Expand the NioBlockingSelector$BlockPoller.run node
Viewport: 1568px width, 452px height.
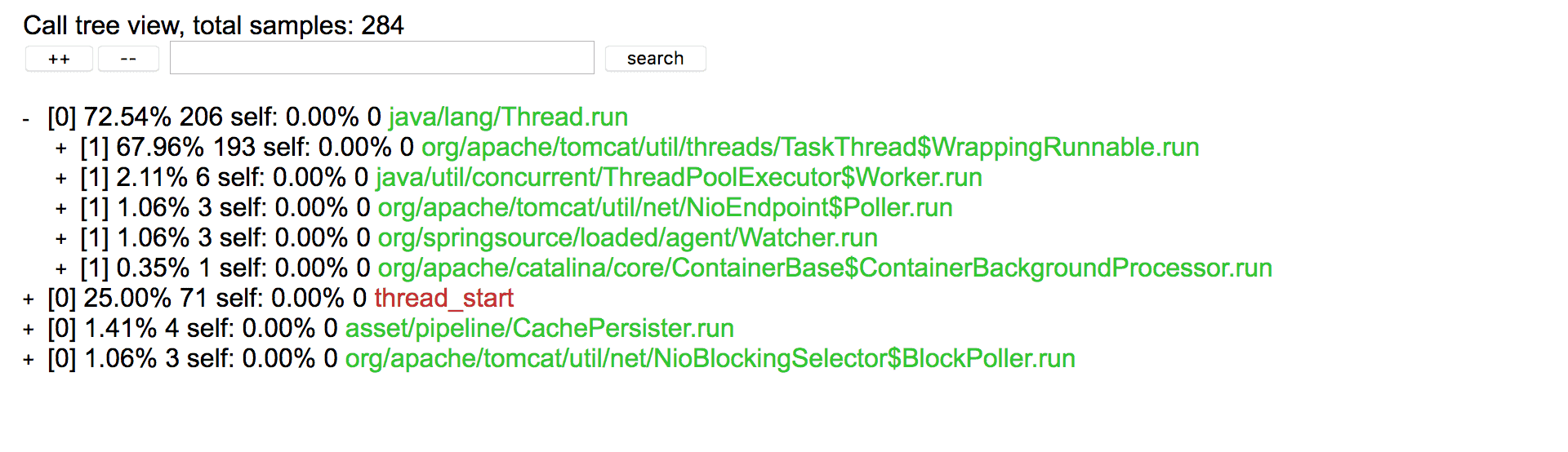(x=29, y=360)
